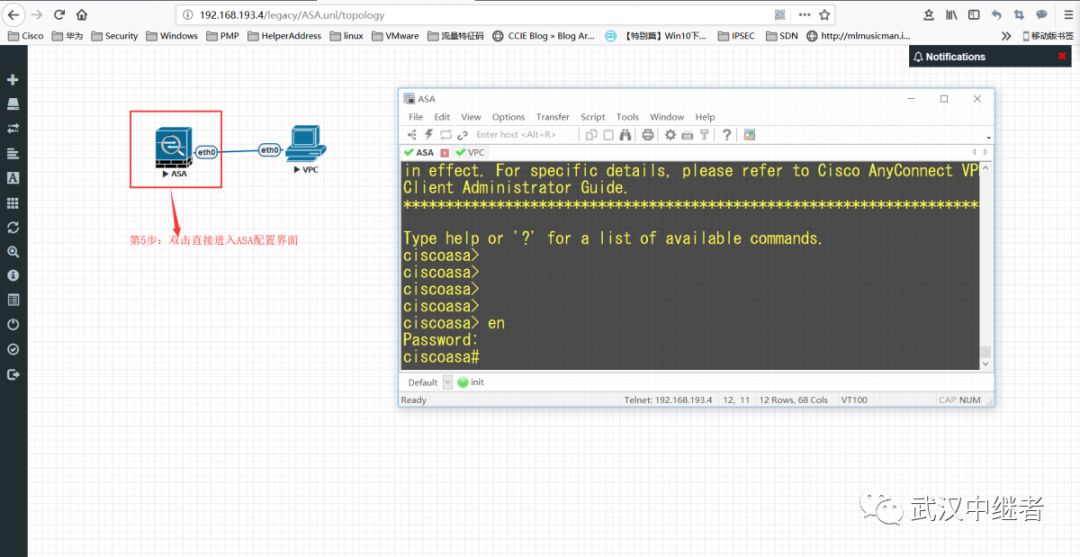Image resolution: width=1080 pixels, height=557 pixels.
Task: Click the Find binoculars icon
Action: [625, 135]
